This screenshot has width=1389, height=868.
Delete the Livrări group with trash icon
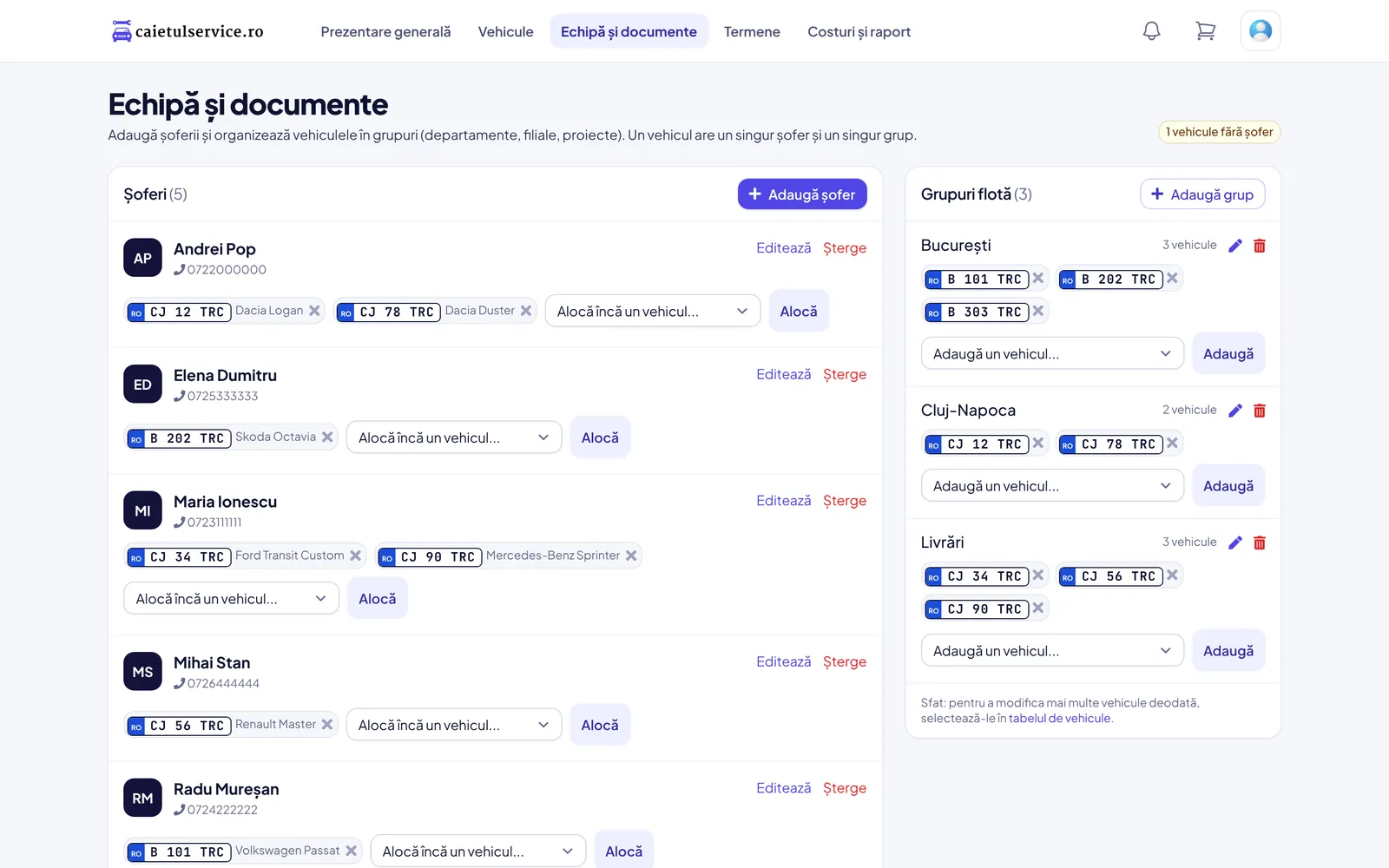tap(1260, 542)
